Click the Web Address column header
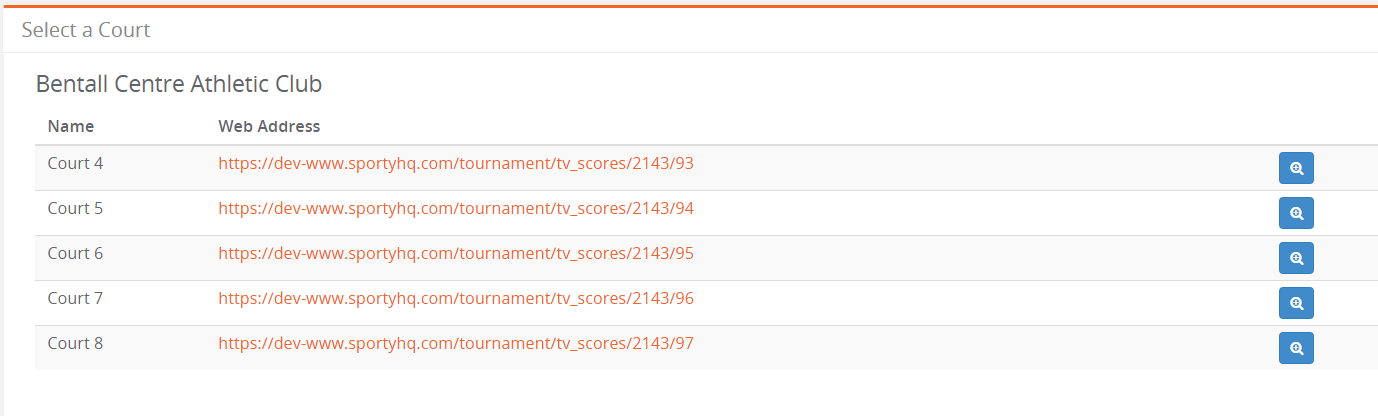This screenshot has width=1378, height=416. 269,126
